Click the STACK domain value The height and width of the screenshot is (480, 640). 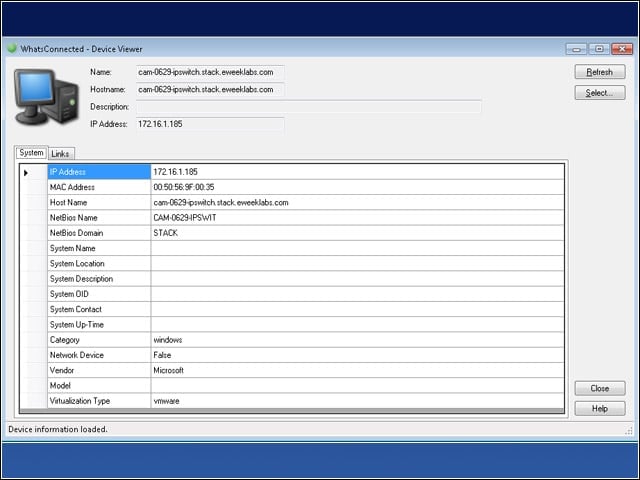click(165, 233)
